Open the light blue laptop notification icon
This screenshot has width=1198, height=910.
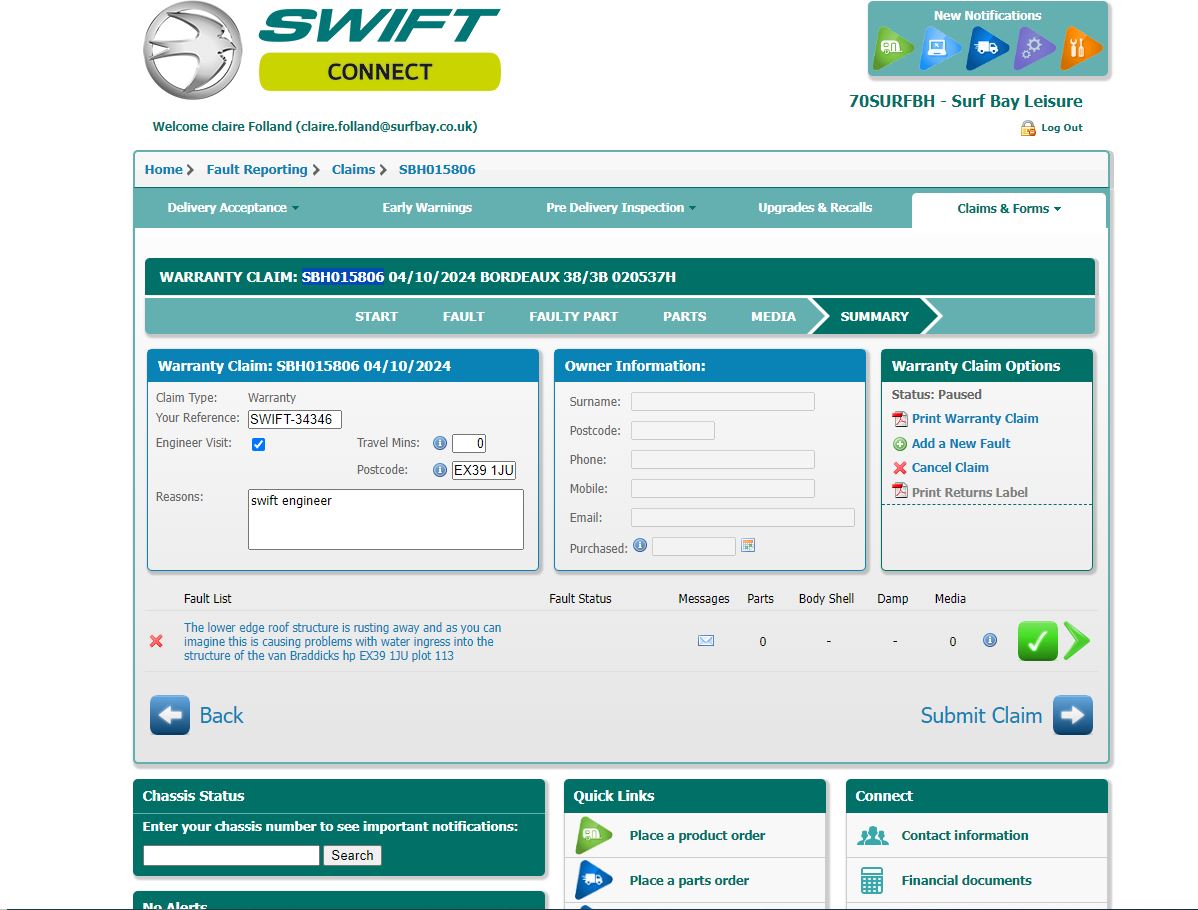tap(939, 48)
